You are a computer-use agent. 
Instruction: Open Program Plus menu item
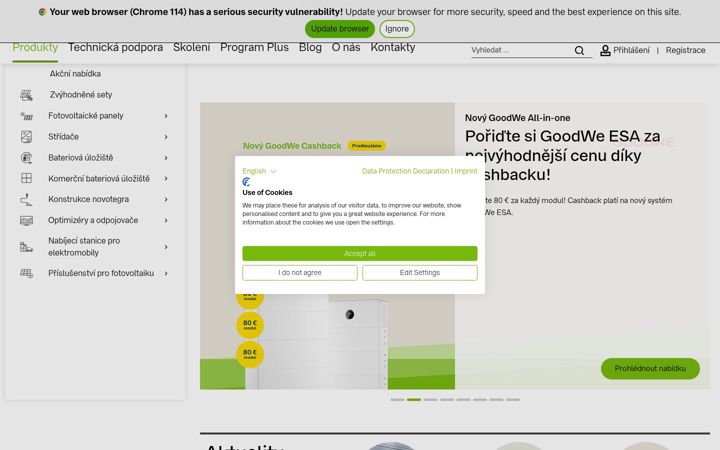pyautogui.click(x=254, y=48)
